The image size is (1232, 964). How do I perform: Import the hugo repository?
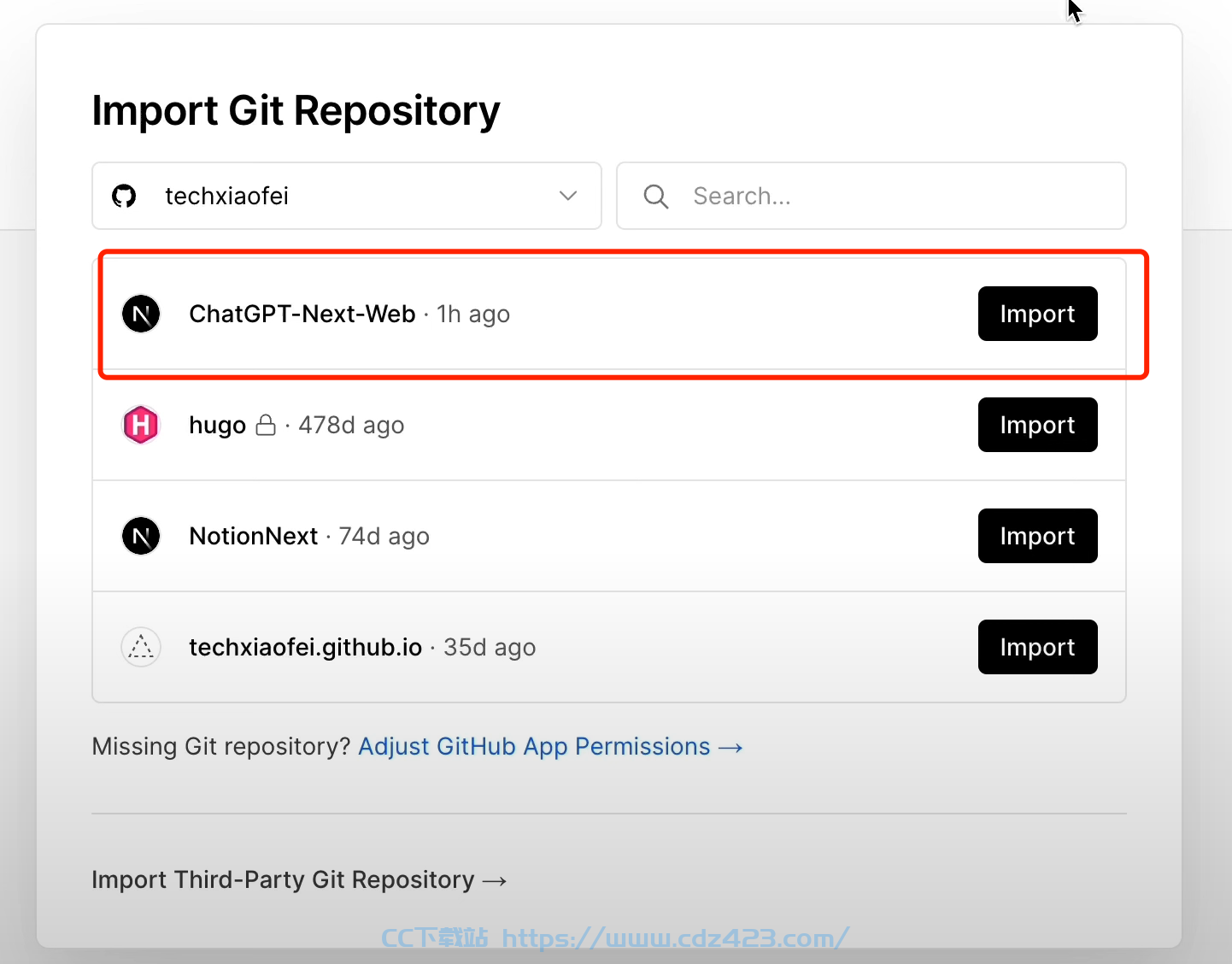tap(1037, 425)
